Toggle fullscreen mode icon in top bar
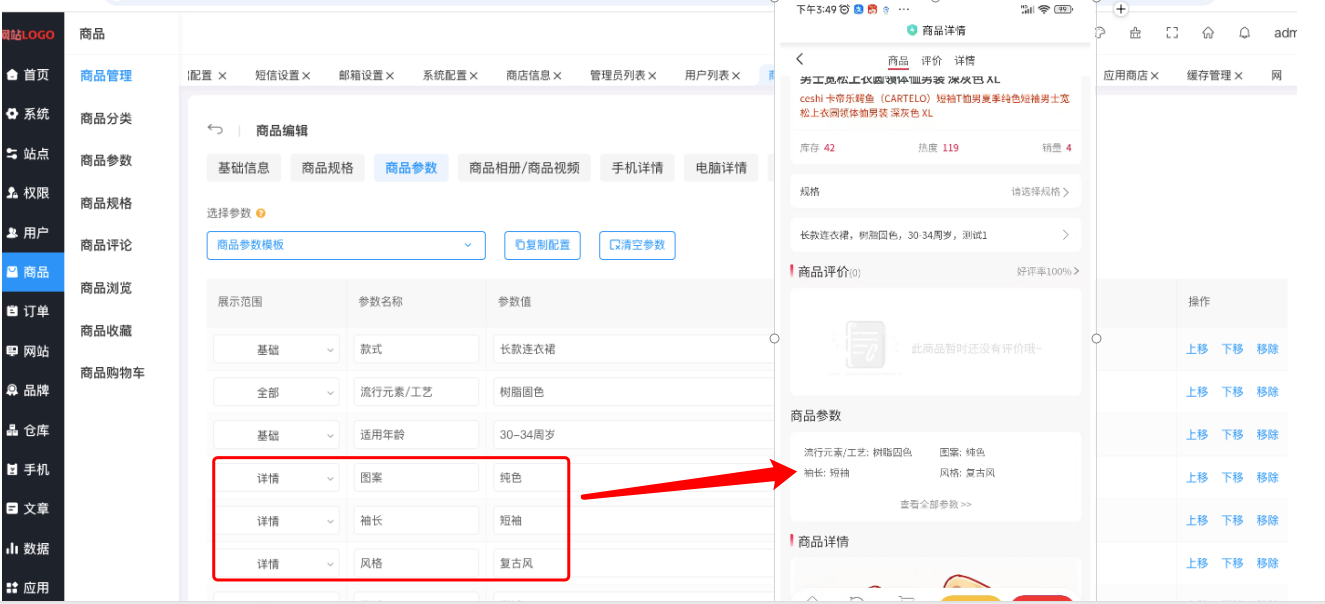This screenshot has height=604, width=1325. (1172, 33)
